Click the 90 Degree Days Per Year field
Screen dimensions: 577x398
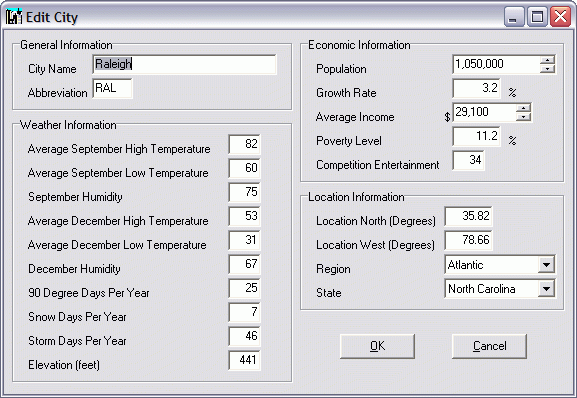coord(244,288)
